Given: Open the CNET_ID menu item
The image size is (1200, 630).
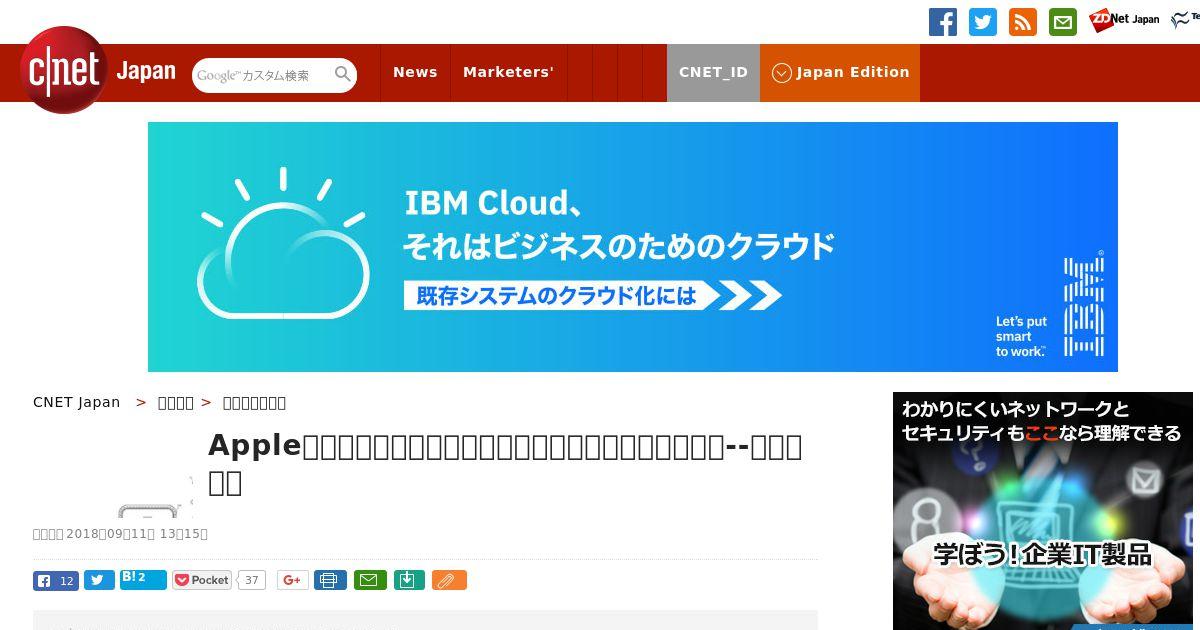Looking at the screenshot, I should coord(713,72).
